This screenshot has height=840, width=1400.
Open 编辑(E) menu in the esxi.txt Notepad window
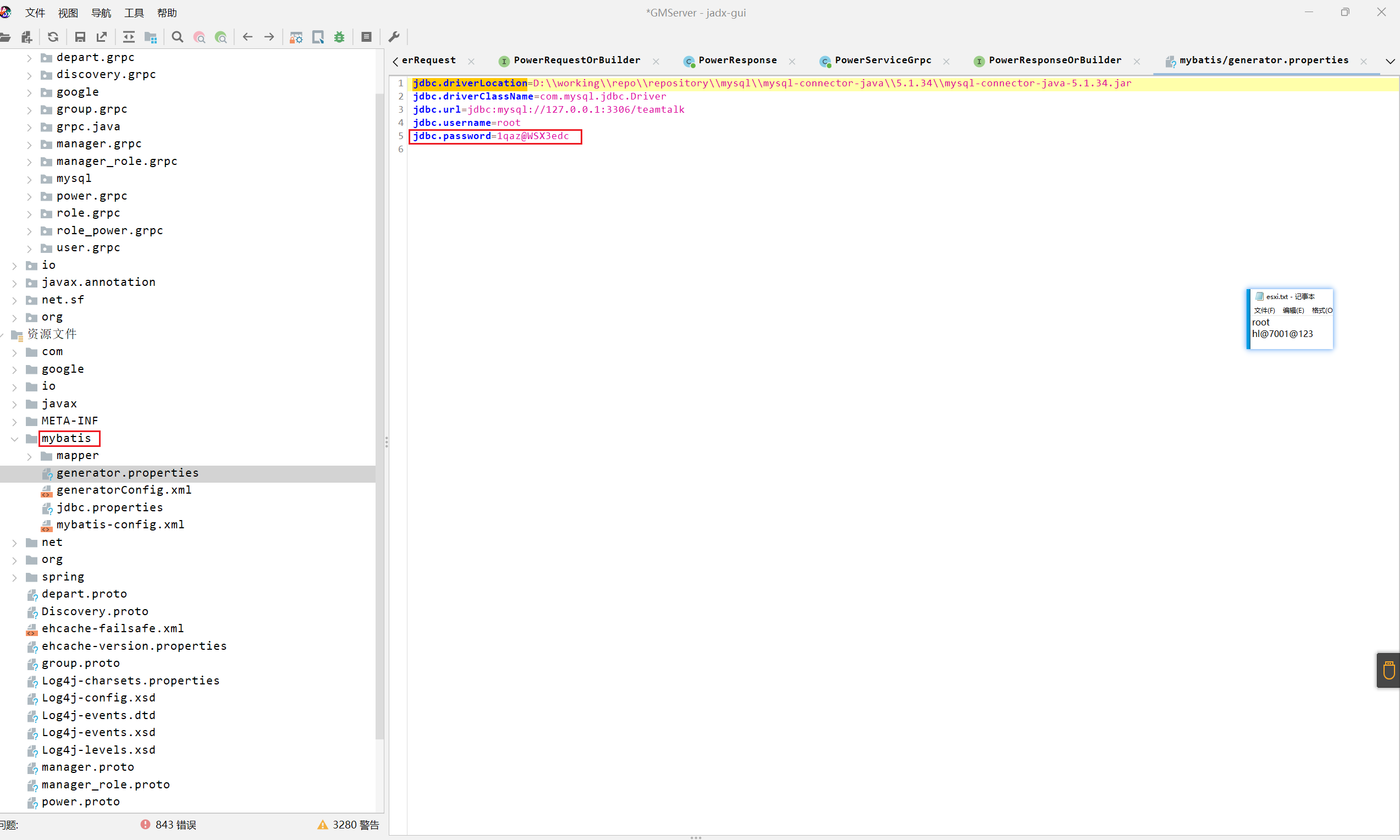point(1293,310)
